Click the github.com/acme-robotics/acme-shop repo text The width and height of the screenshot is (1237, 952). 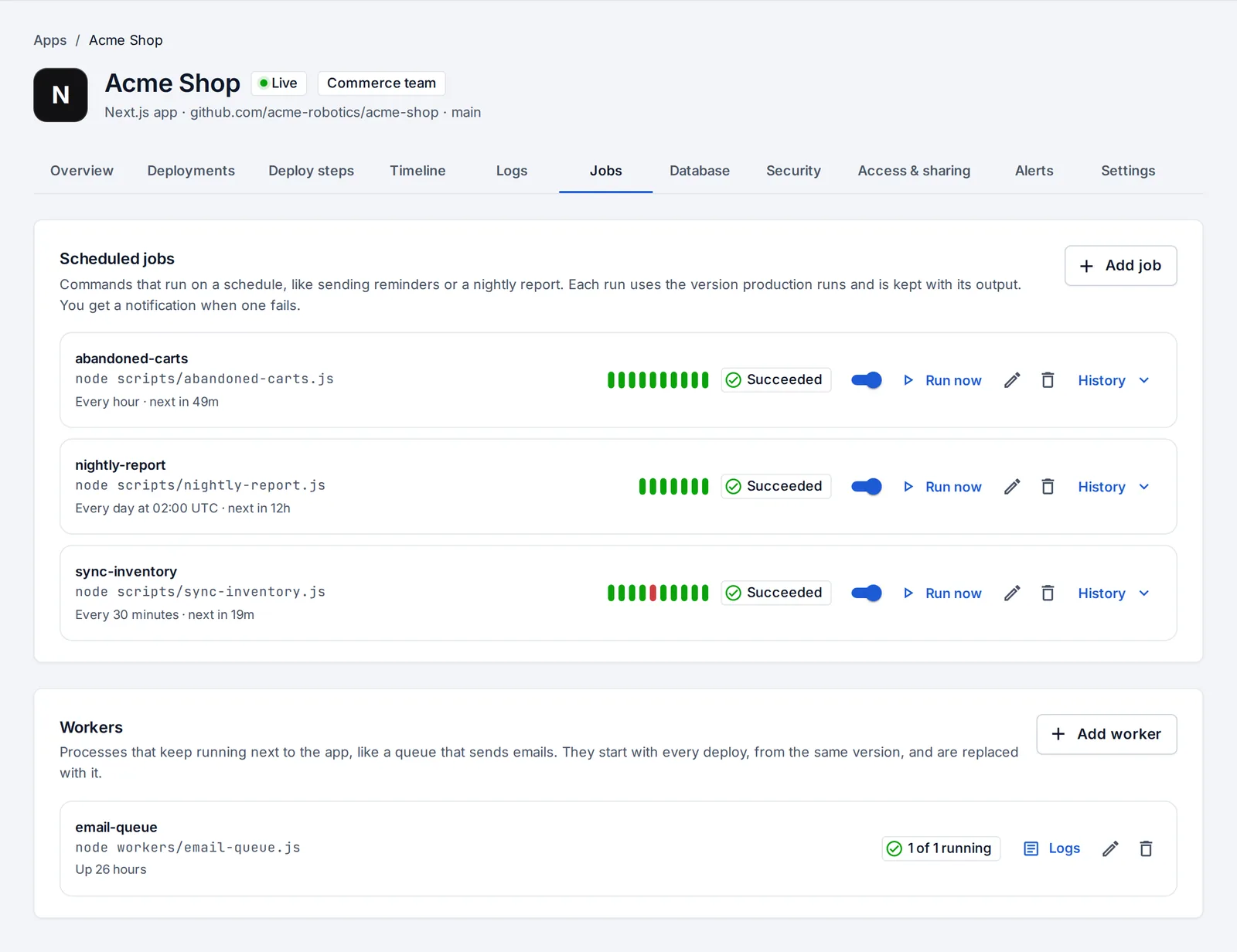click(315, 112)
